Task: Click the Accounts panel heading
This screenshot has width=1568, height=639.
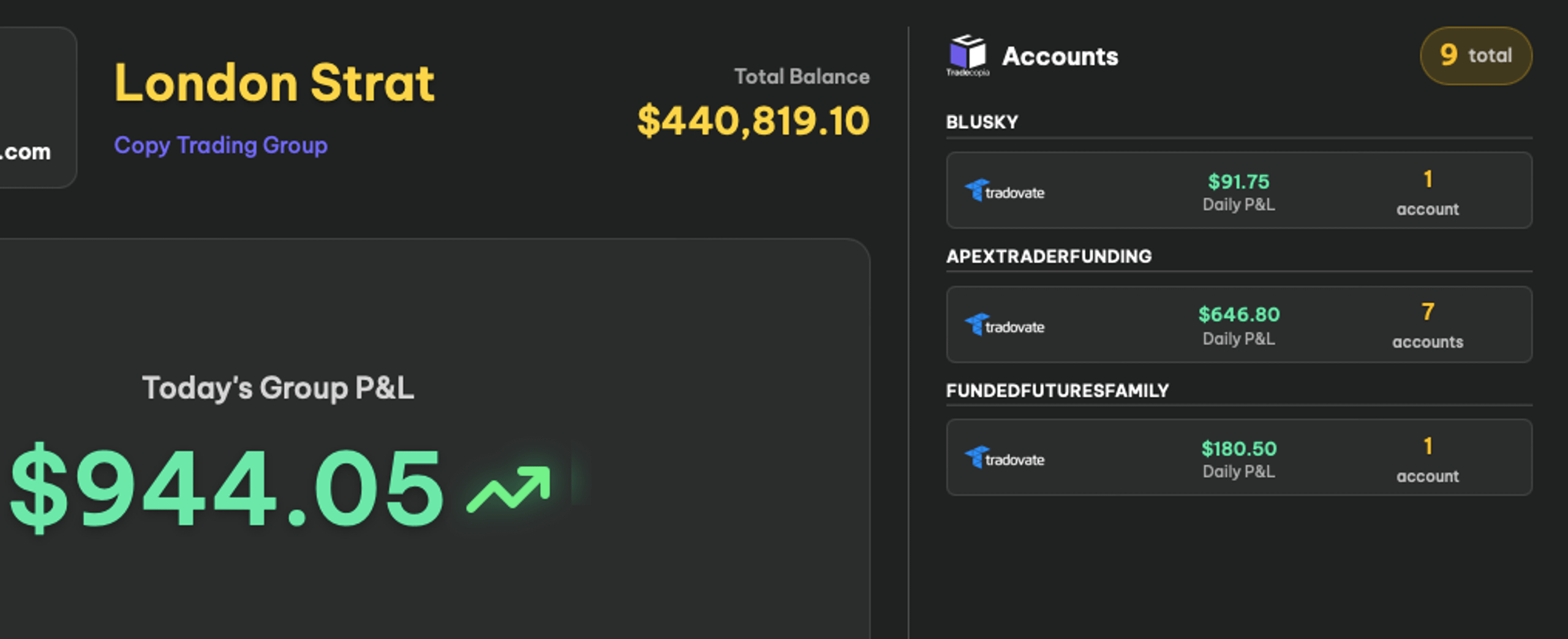Action: [x=1060, y=56]
